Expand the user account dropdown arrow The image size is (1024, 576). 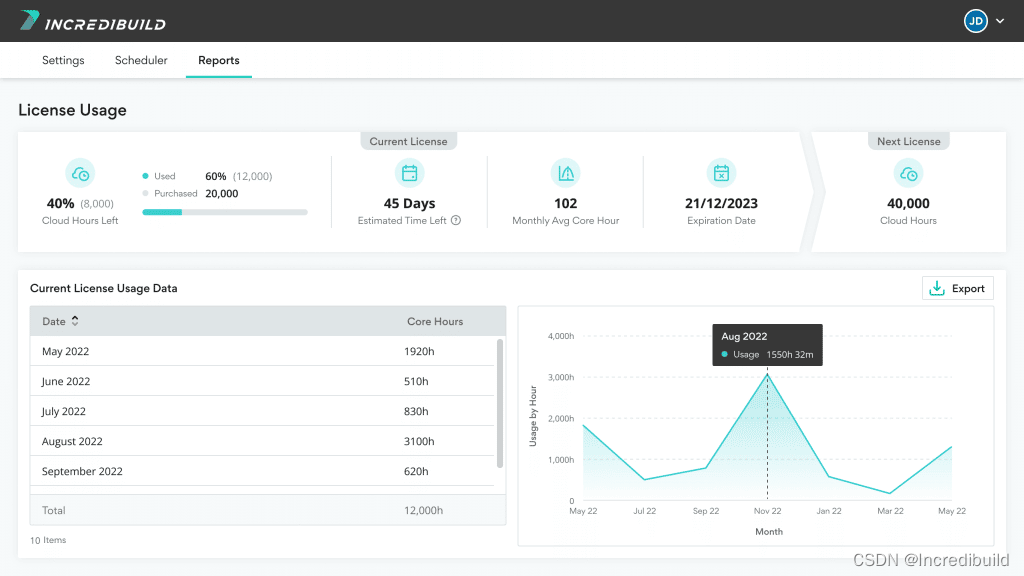[999, 21]
